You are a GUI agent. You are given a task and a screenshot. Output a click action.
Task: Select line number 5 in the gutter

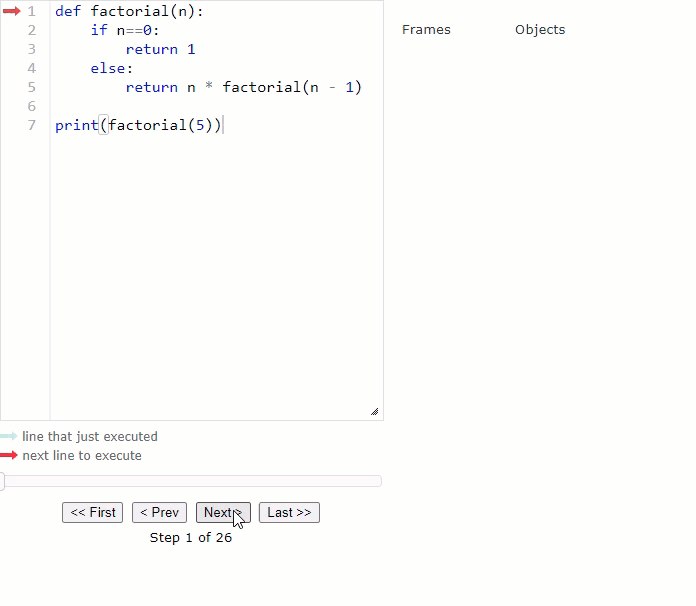32,87
